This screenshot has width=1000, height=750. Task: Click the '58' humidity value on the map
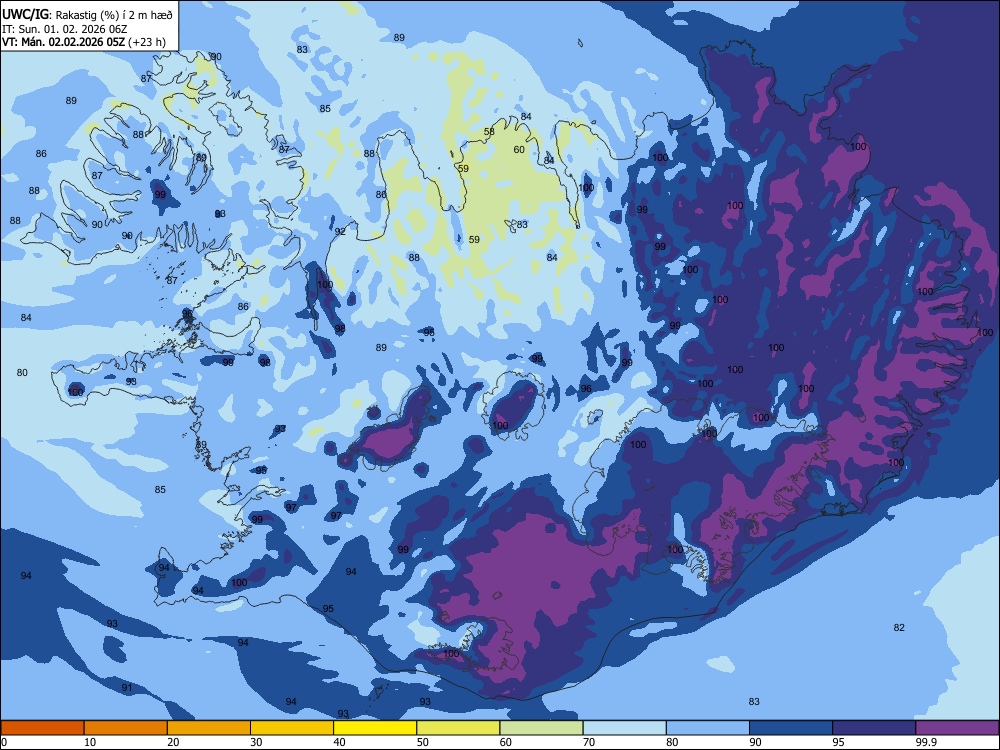click(x=489, y=132)
